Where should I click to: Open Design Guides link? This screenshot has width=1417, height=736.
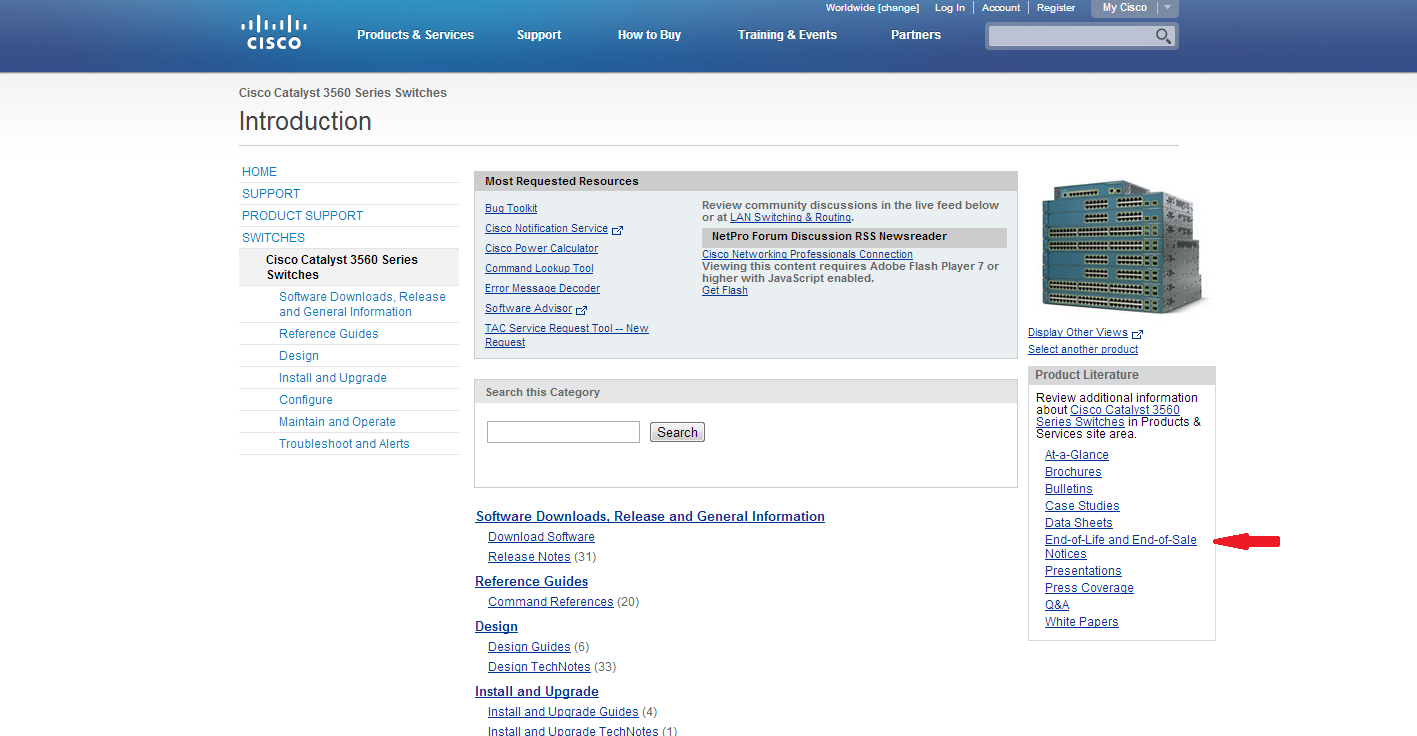click(529, 647)
